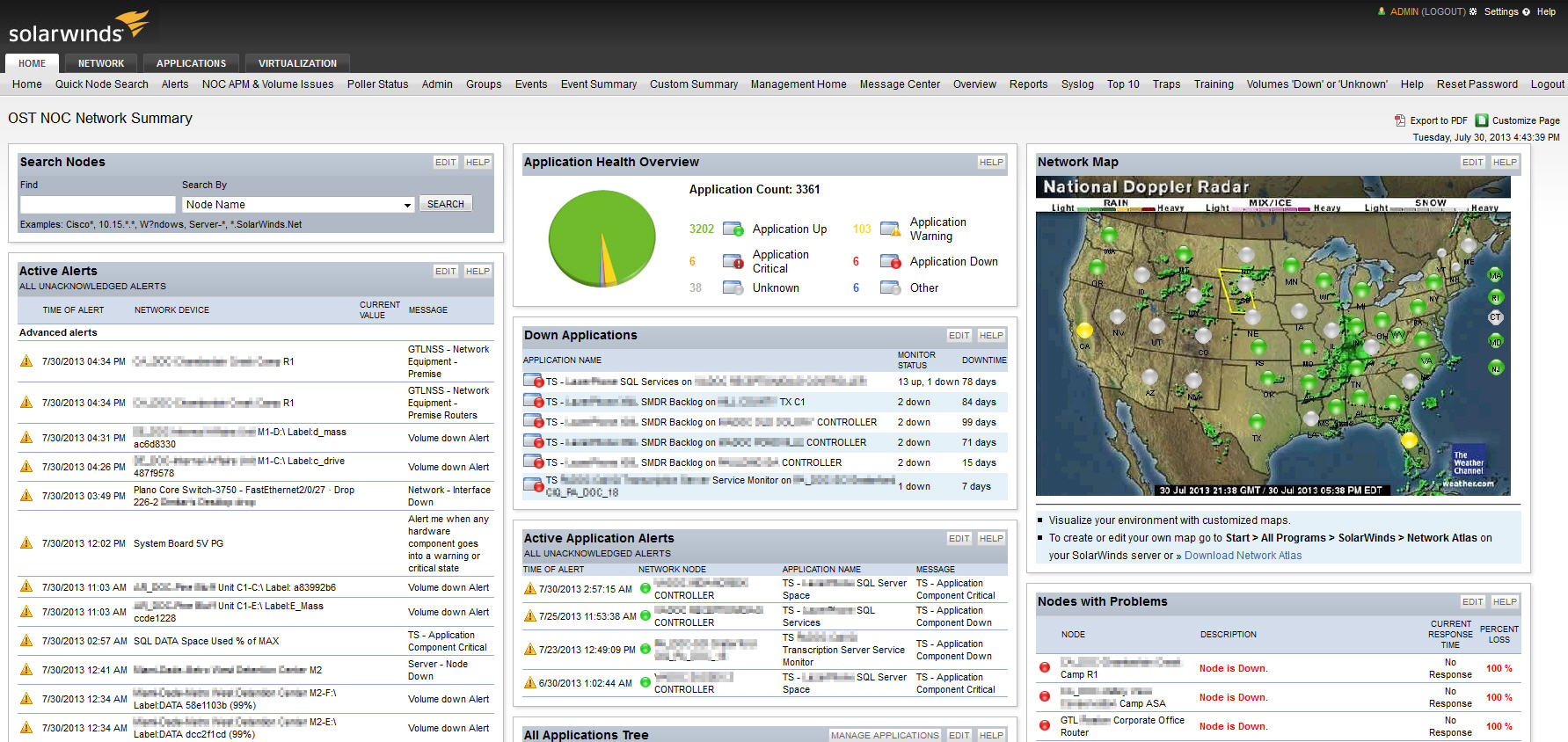Click the National Doppler Radar map

1273,336
